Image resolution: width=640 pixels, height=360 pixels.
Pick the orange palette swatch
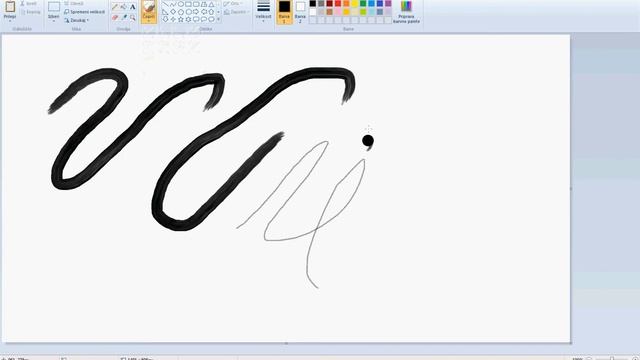tap(346, 4)
